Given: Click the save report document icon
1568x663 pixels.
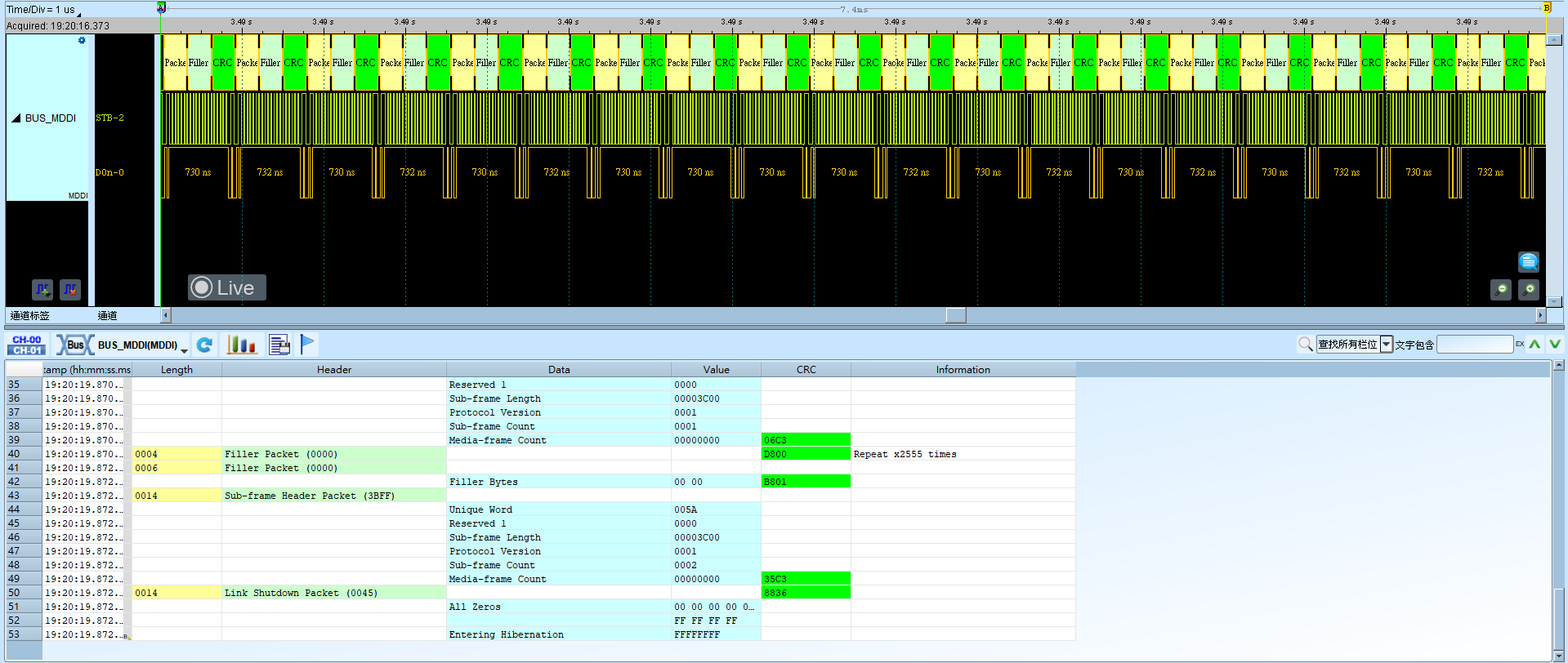Looking at the screenshot, I should (x=279, y=345).
